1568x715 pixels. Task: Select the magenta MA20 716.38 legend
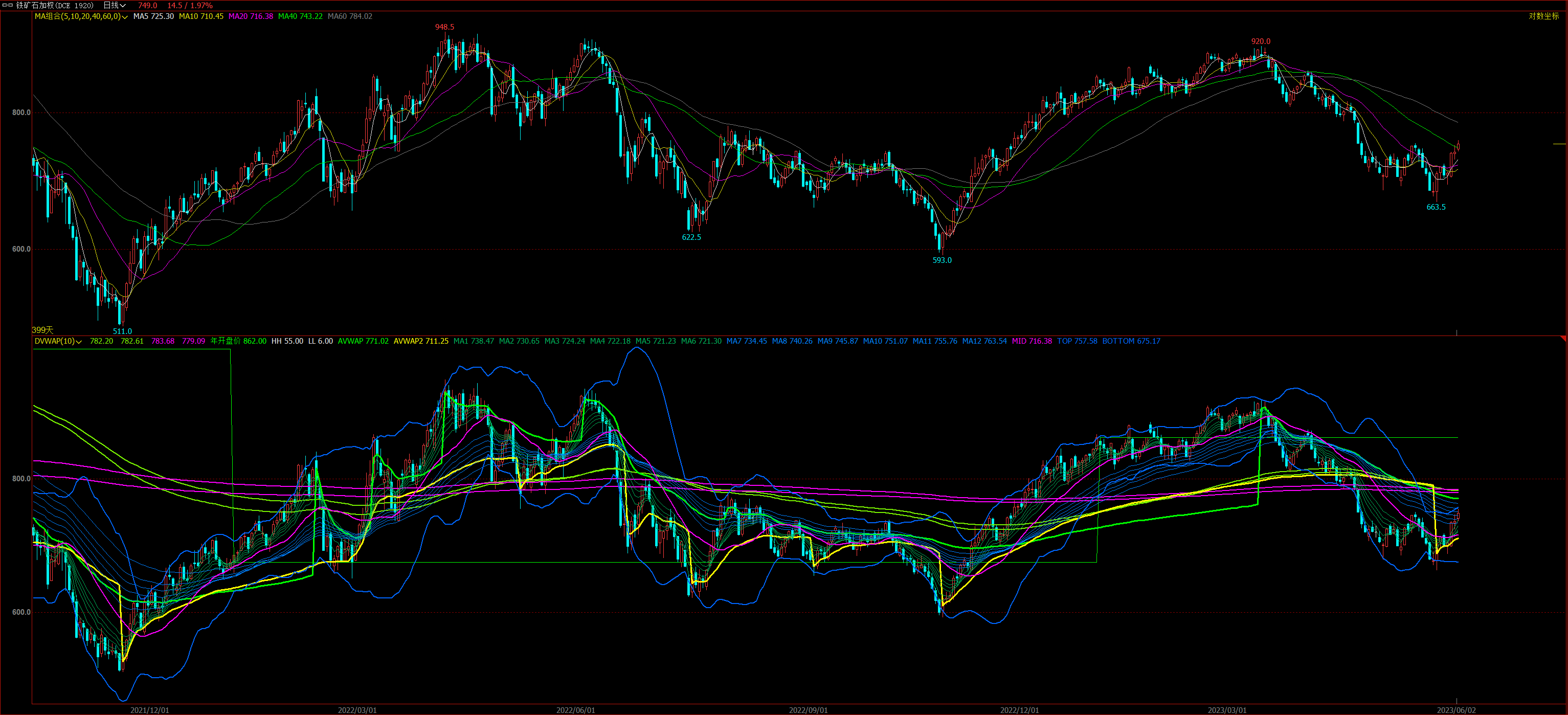click(251, 16)
